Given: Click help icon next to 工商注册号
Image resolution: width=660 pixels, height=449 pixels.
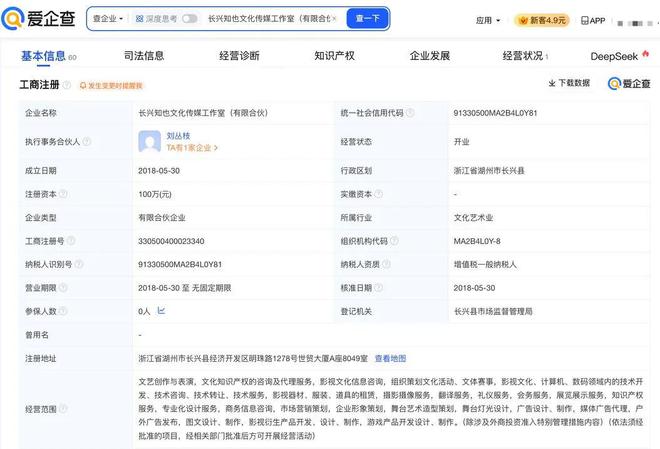Looking at the screenshot, I should (x=71, y=241).
